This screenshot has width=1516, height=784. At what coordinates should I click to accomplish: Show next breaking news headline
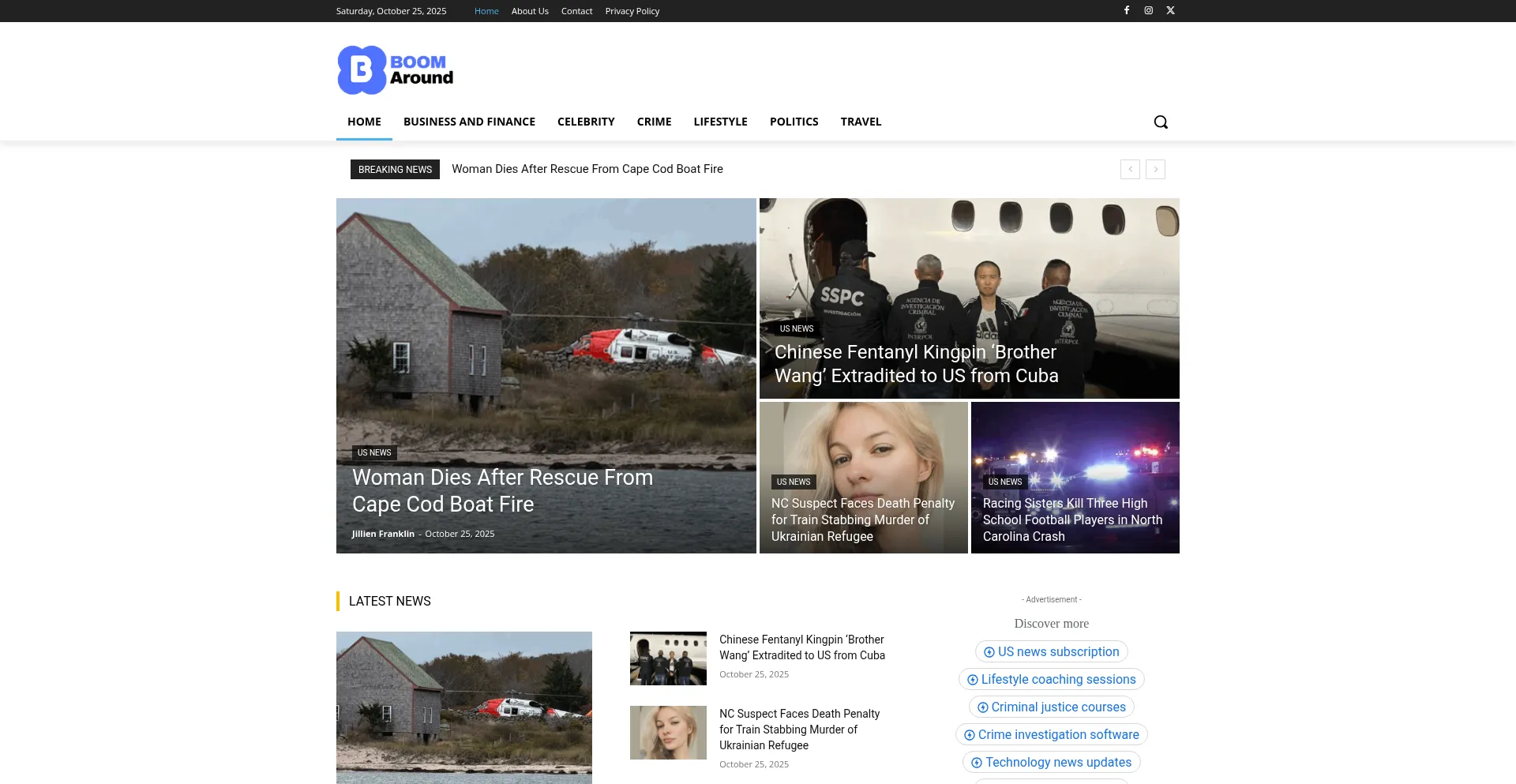(x=1155, y=169)
